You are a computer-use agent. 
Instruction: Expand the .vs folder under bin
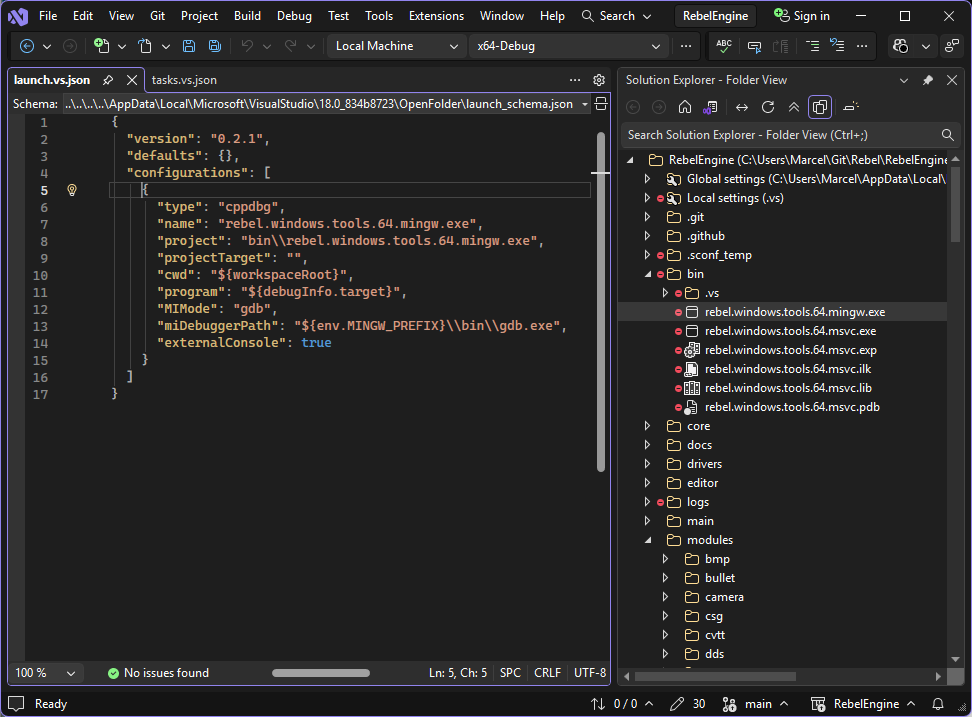[665, 293]
